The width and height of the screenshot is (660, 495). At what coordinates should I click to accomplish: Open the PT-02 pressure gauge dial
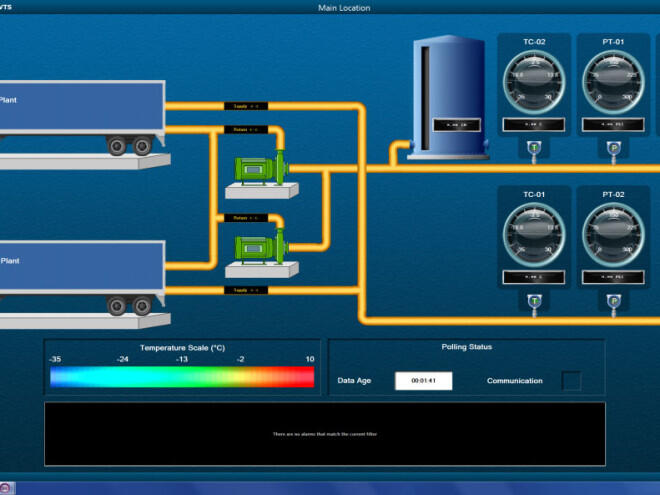(x=613, y=234)
